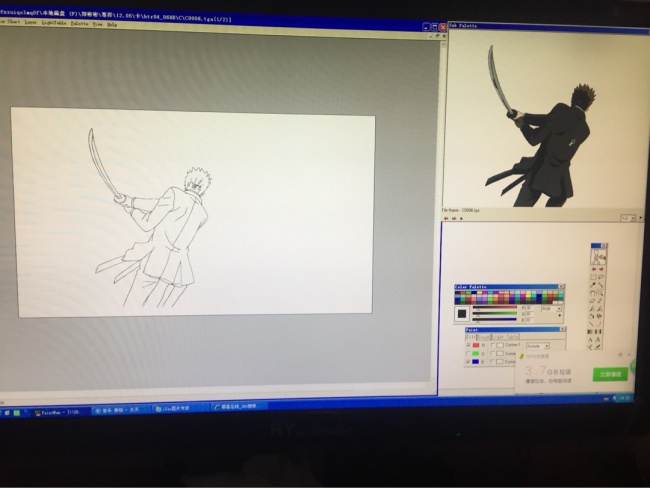Screen dimensions: 650x488
Task: Click the character figure icon atop tool palette
Action: coord(598,258)
